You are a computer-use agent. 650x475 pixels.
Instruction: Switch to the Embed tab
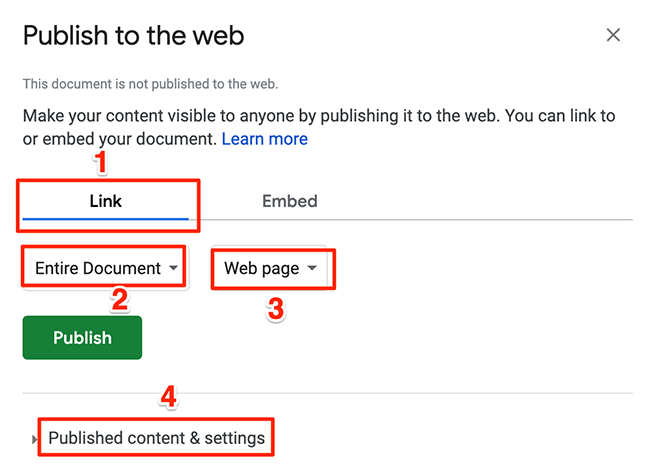289,201
